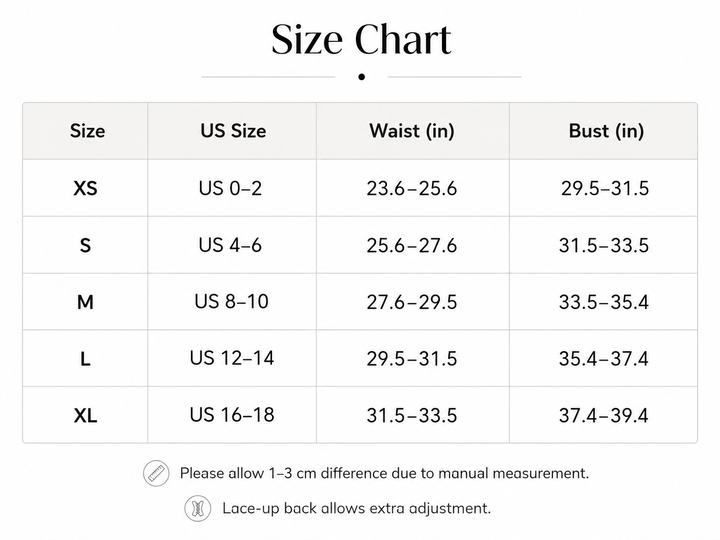The width and height of the screenshot is (720, 540).
Task: Click the US 8–10 cell
Action: point(231,302)
